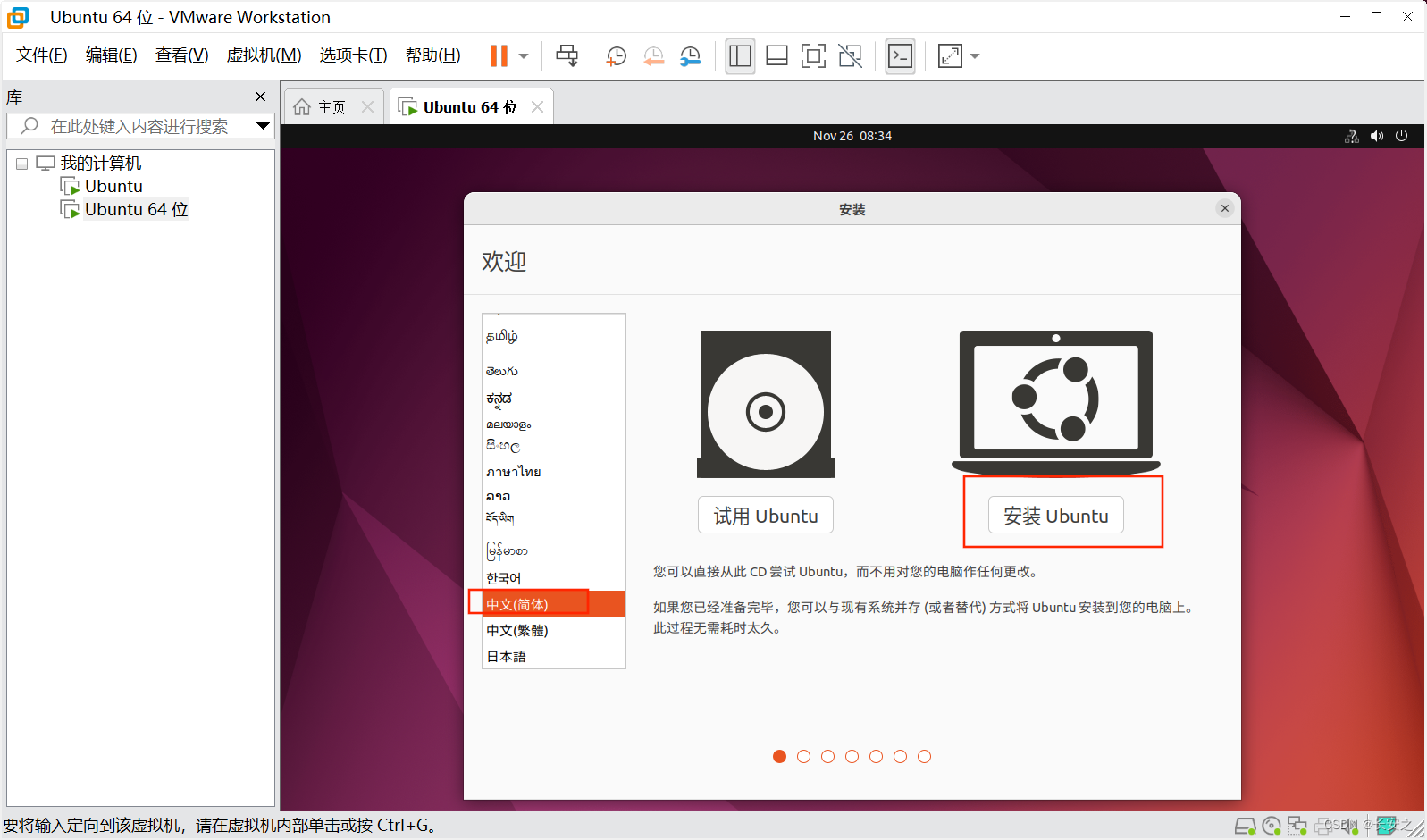Open the power options dropdown arrow beside pause
The image size is (1427, 840).
tap(524, 55)
